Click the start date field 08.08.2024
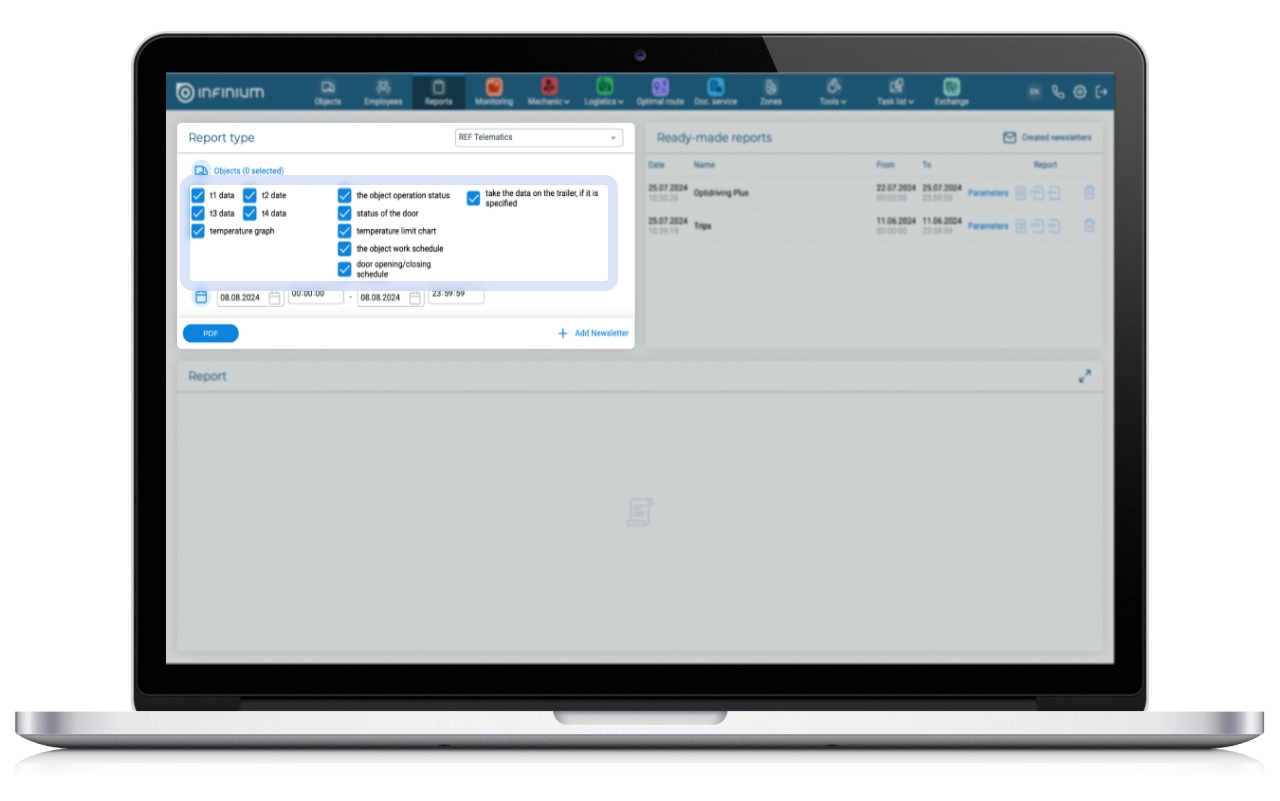 point(240,297)
